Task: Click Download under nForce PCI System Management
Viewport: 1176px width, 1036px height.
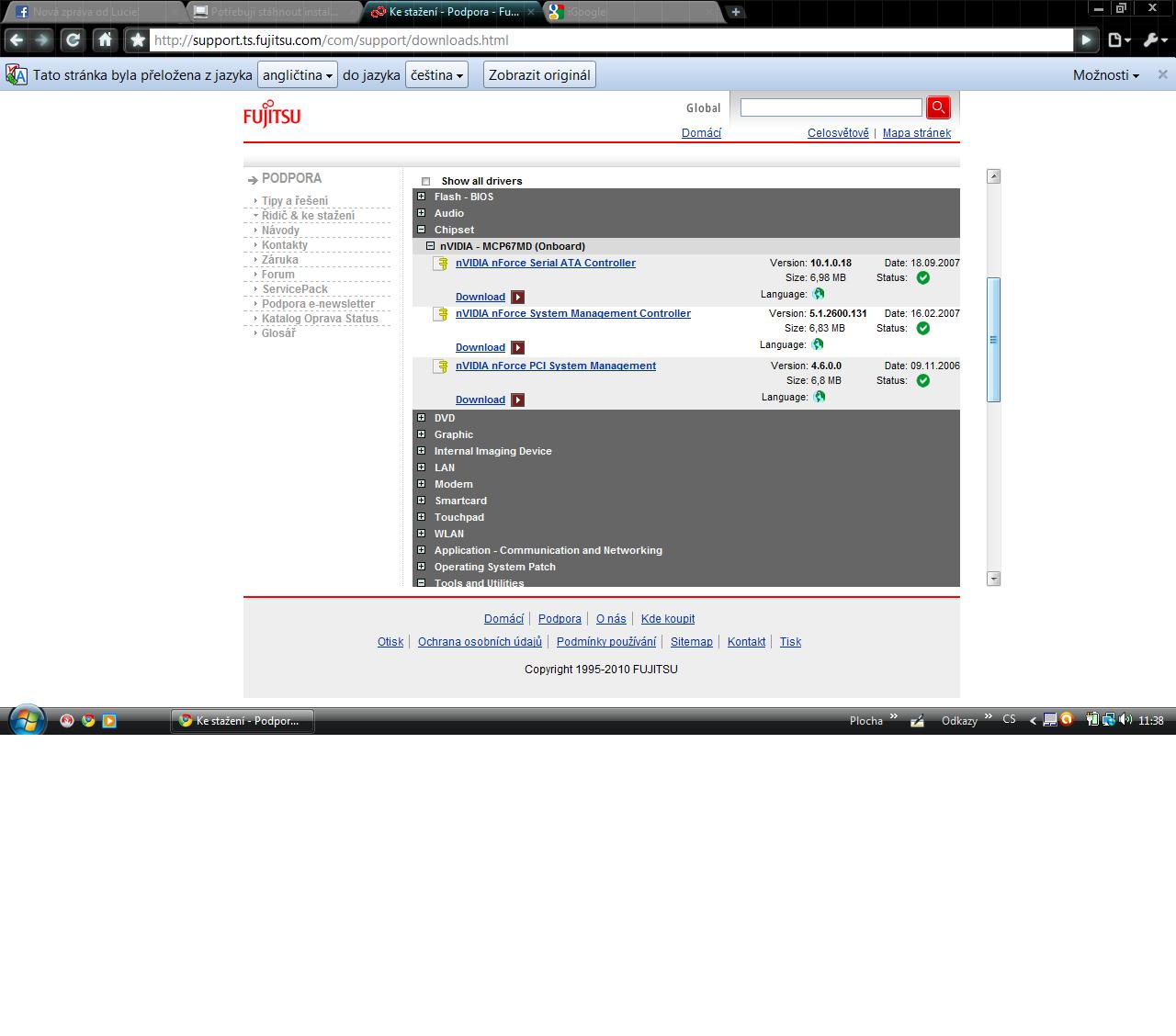Action: pyautogui.click(x=481, y=400)
